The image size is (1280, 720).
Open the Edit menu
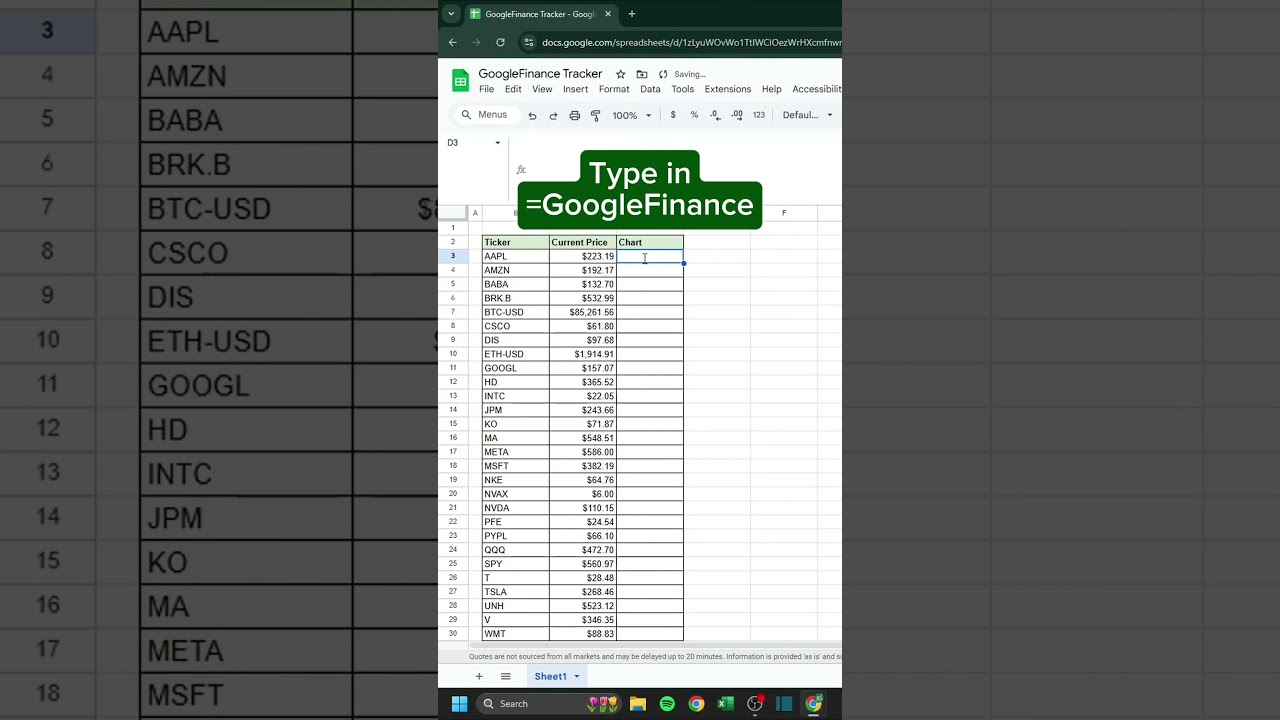click(513, 89)
